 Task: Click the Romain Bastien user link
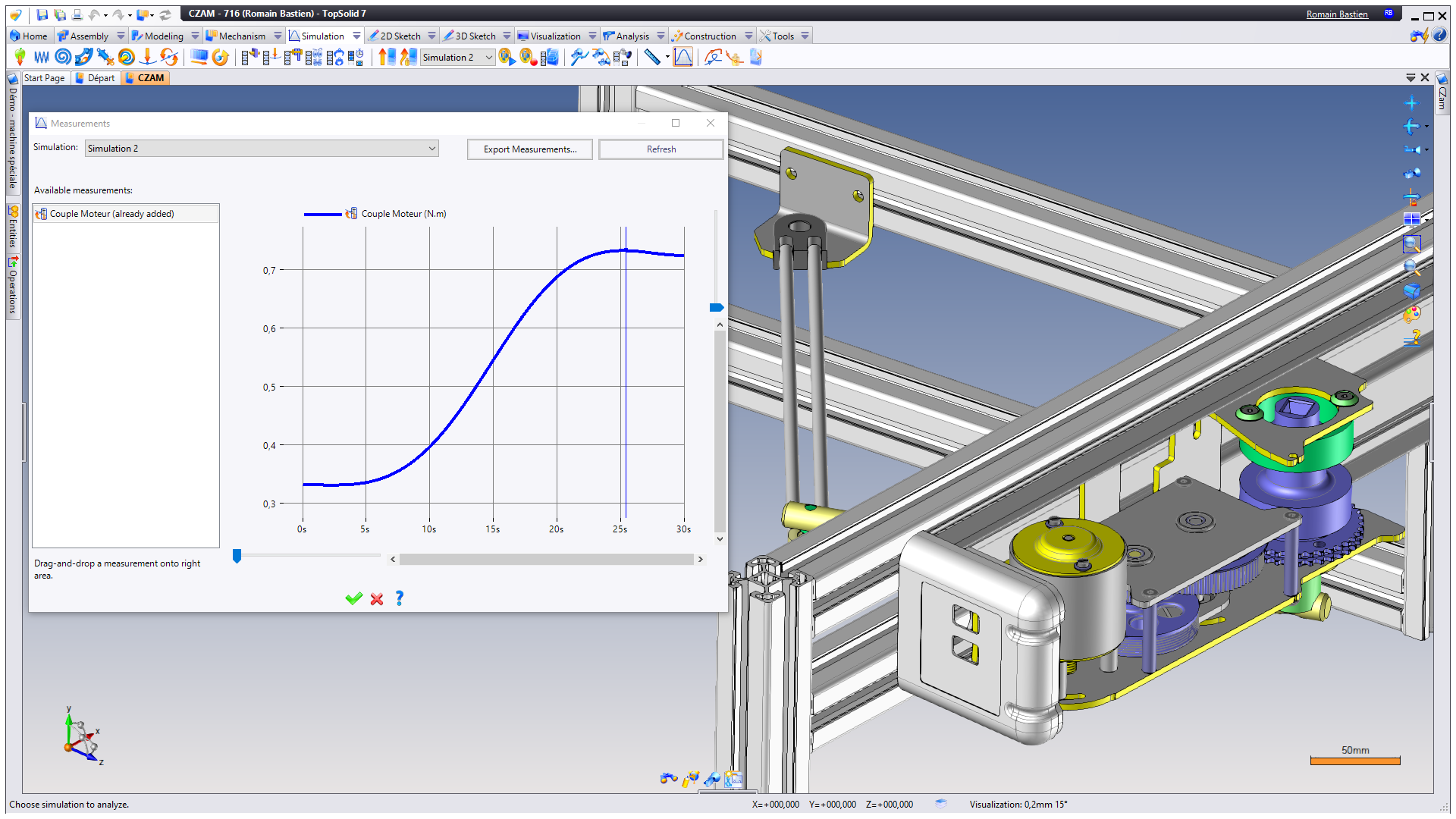click(1336, 14)
